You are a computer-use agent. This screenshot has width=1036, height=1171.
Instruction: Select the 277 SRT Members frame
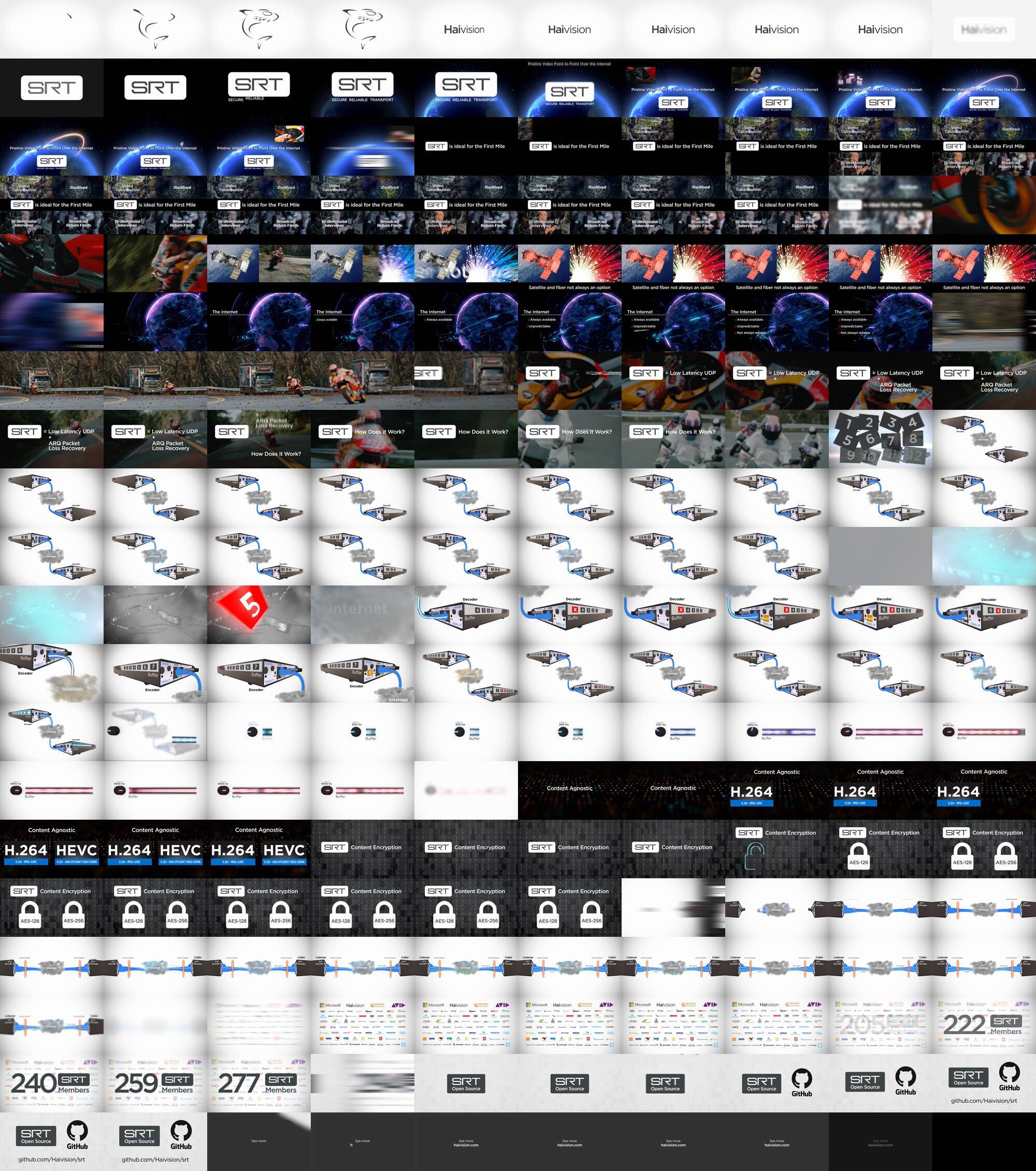[x=259, y=1083]
